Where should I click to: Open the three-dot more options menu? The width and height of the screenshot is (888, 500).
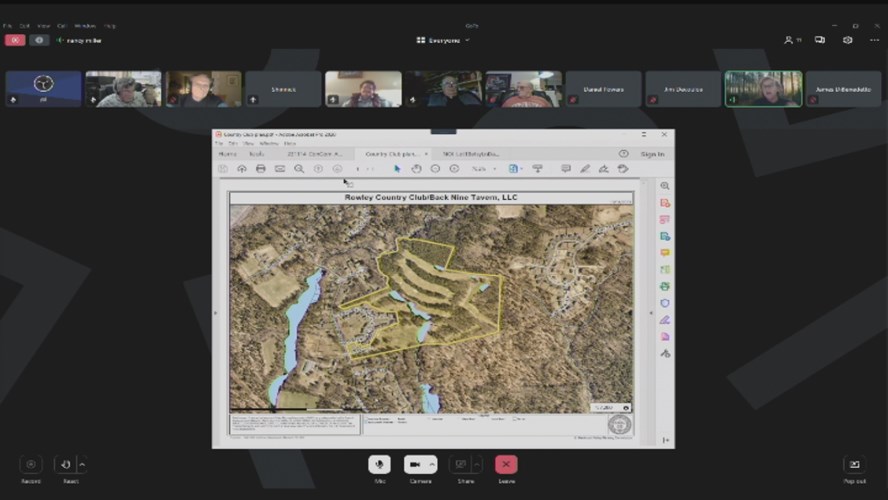[x=874, y=40]
